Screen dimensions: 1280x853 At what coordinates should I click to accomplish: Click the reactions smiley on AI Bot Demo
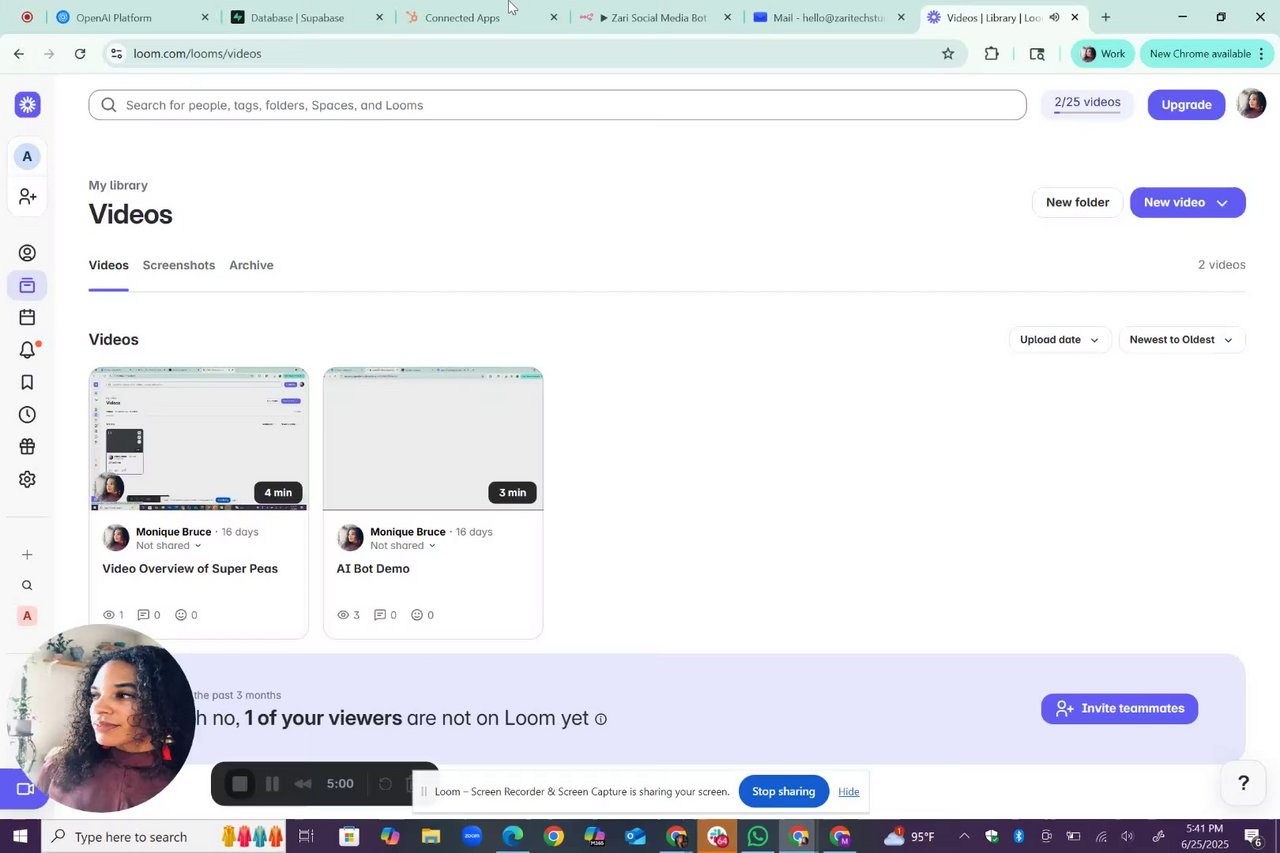click(417, 615)
